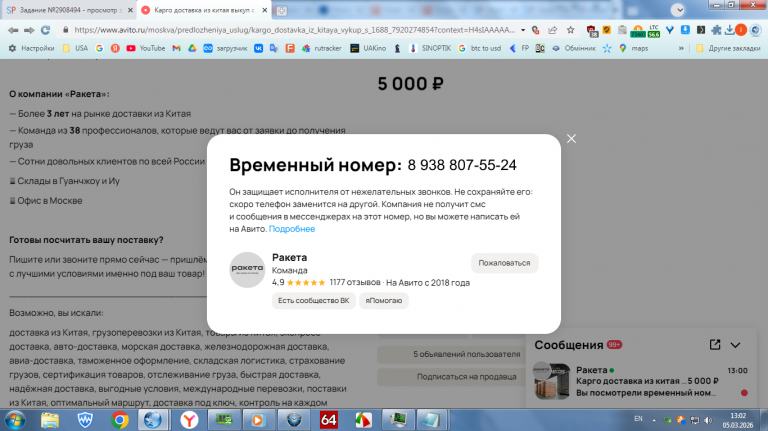Open the Ракета seller avatar
Image resolution: width=768 pixels, height=431 pixels.
pos(247,270)
